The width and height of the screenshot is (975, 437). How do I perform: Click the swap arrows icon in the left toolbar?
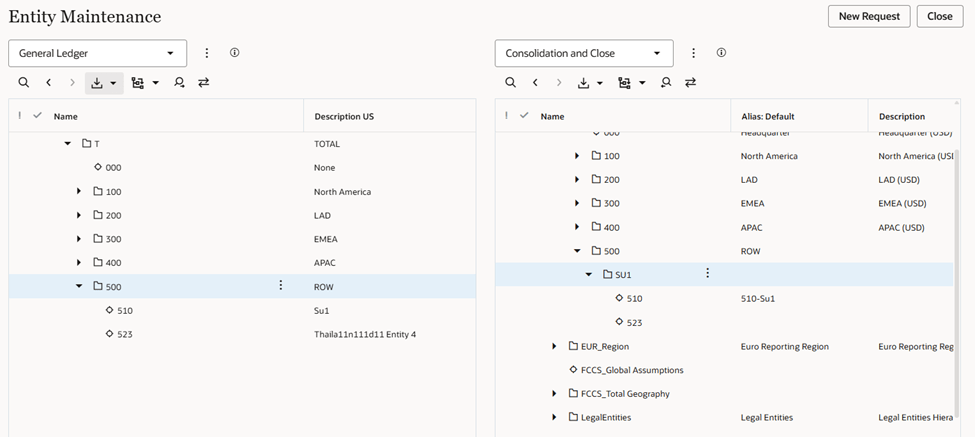point(204,83)
